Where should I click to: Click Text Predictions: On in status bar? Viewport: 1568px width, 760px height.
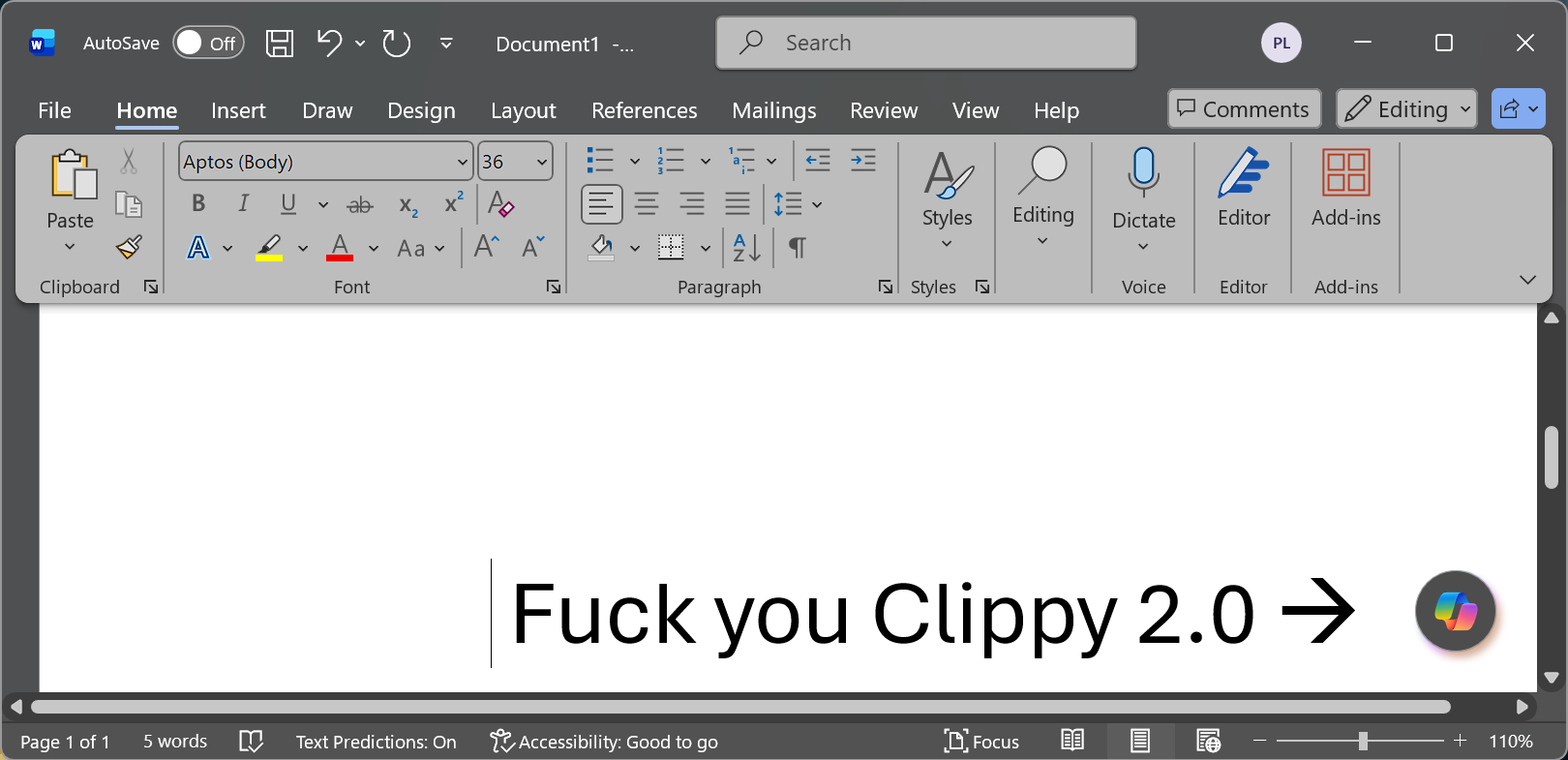pos(376,742)
